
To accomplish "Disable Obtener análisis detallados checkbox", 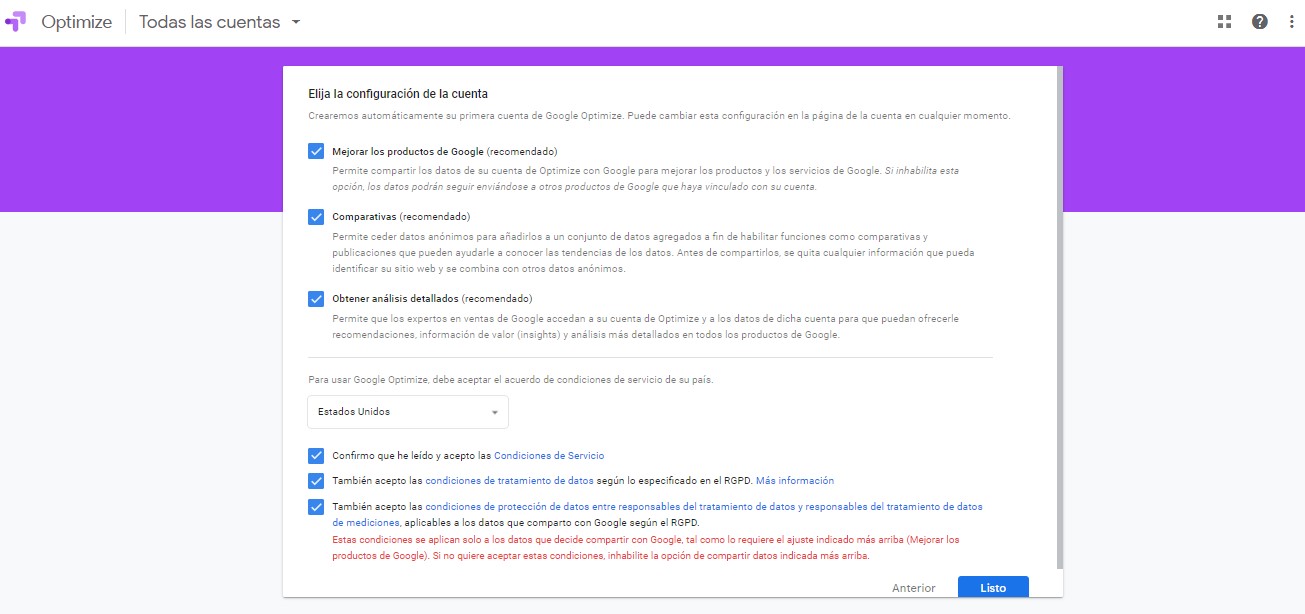I will pos(317,299).
